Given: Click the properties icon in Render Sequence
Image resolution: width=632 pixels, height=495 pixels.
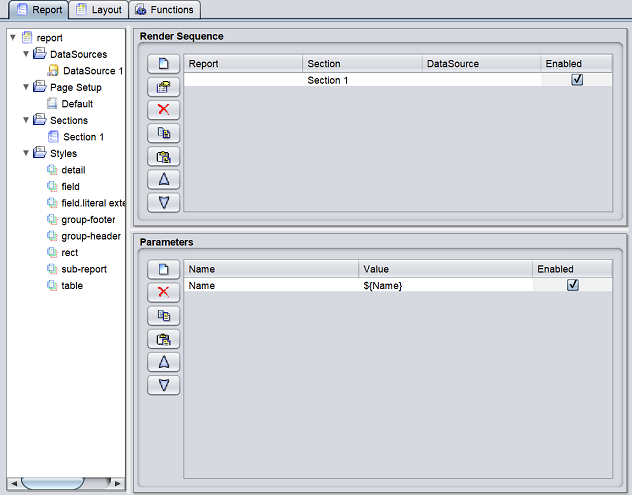Looking at the screenshot, I should 163,87.
